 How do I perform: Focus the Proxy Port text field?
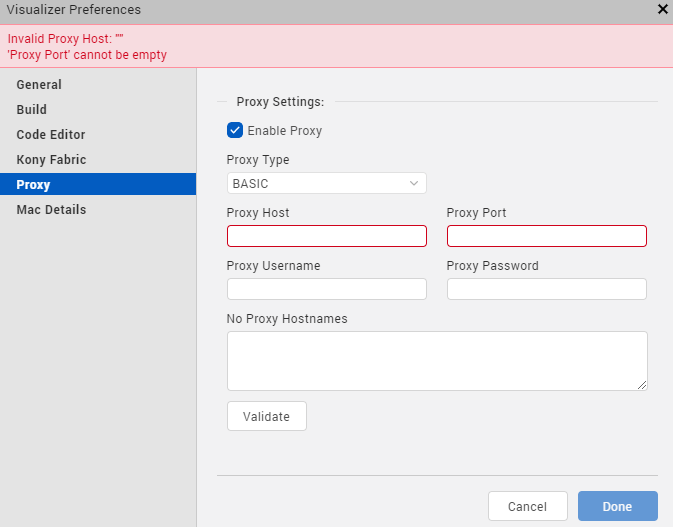[x=546, y=236]
